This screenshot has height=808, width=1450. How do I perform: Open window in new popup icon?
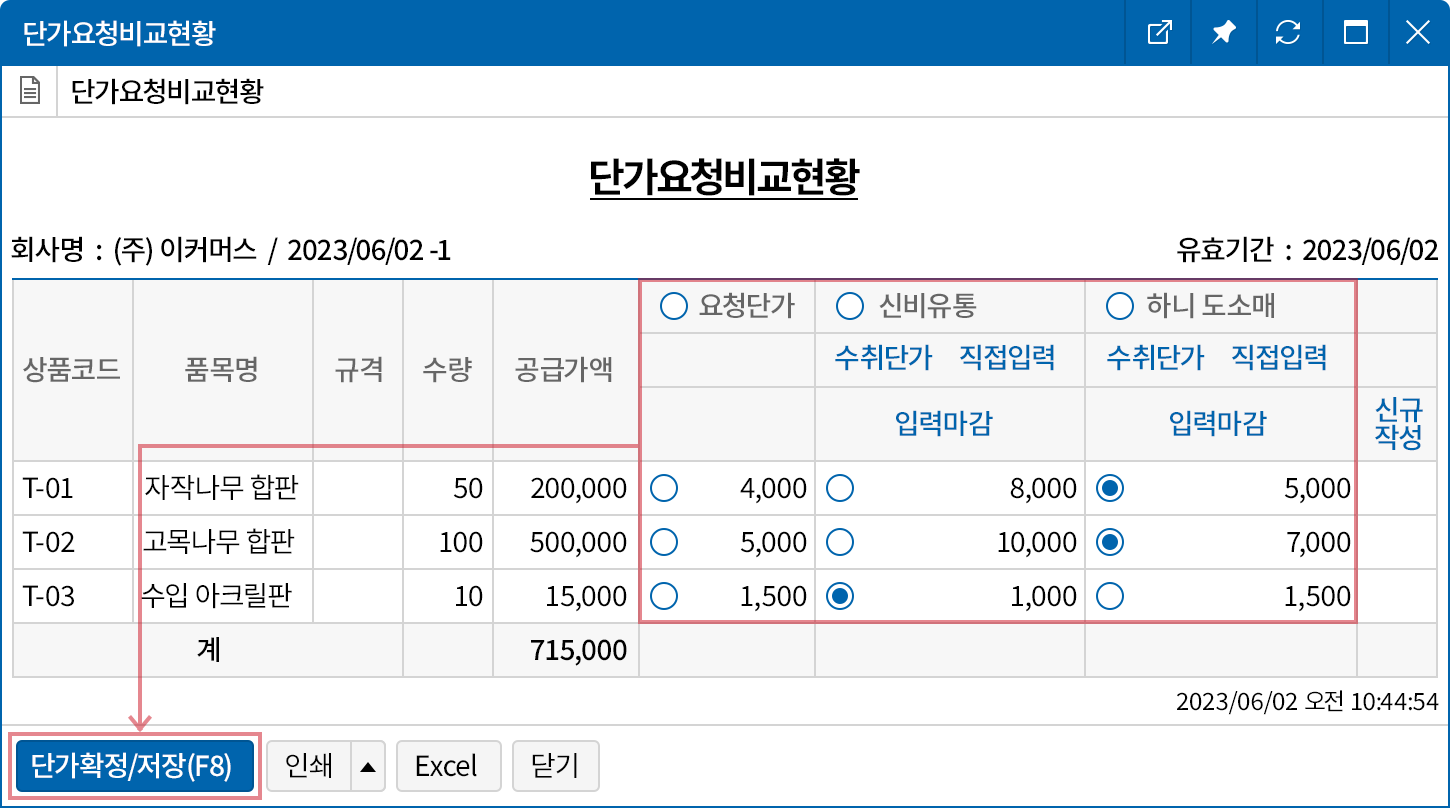click(x=1159, y=33)
